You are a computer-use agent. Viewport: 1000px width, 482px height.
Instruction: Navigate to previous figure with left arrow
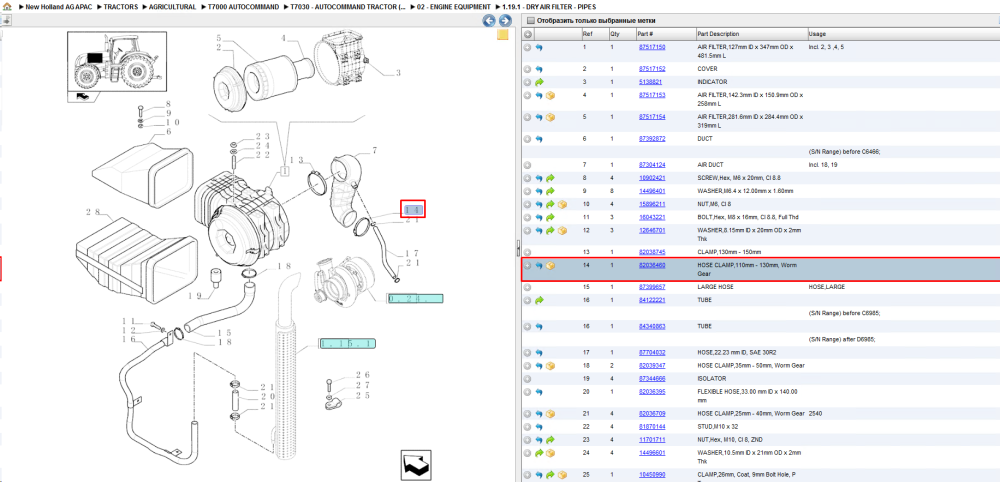tap(489, 21)
